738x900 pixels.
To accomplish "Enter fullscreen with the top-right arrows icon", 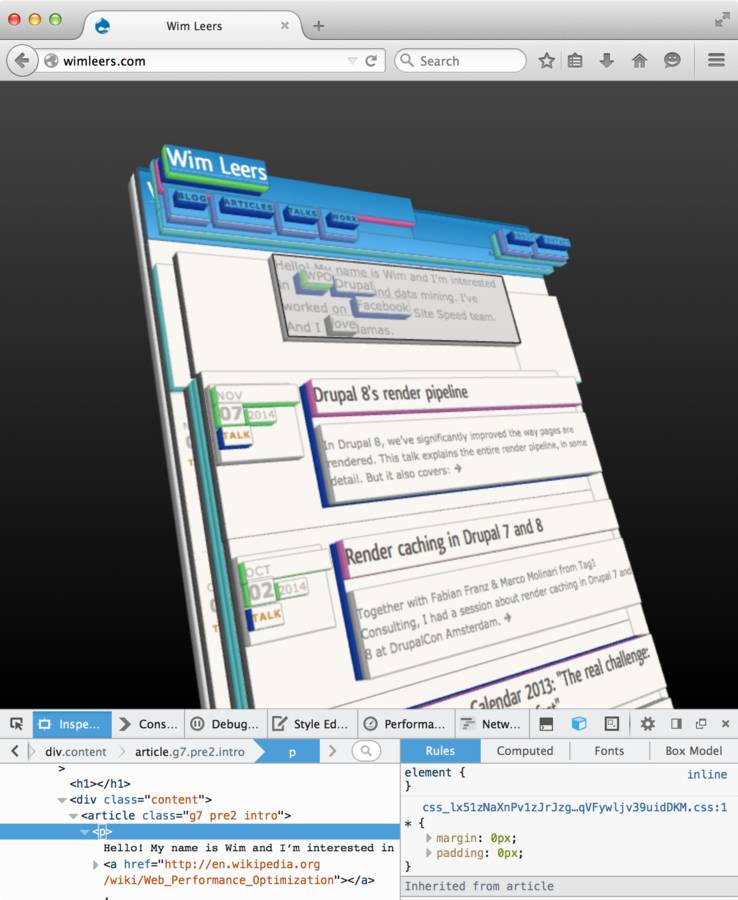I will point(722,20).
